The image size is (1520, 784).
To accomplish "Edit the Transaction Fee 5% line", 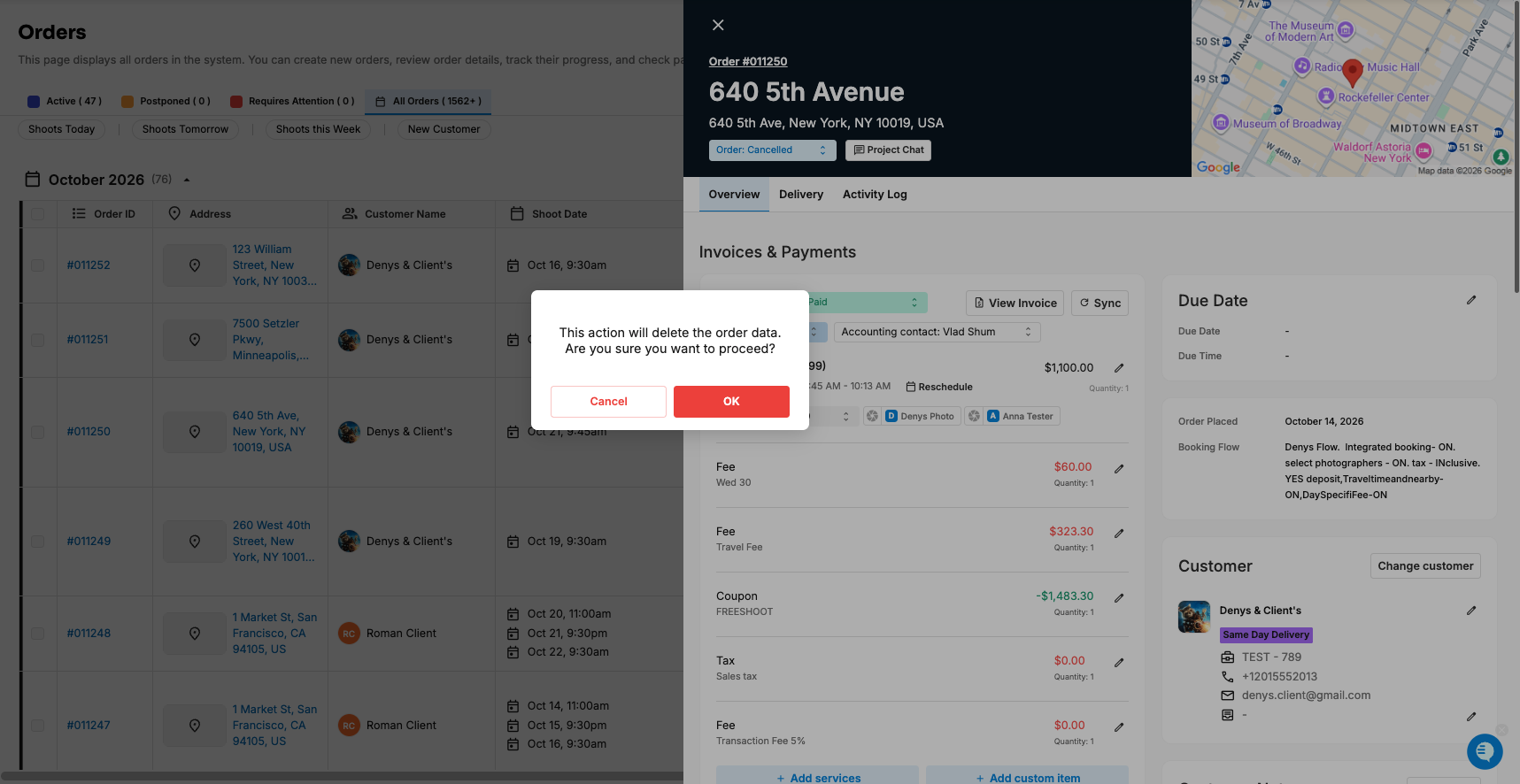I will (1119, 727).
